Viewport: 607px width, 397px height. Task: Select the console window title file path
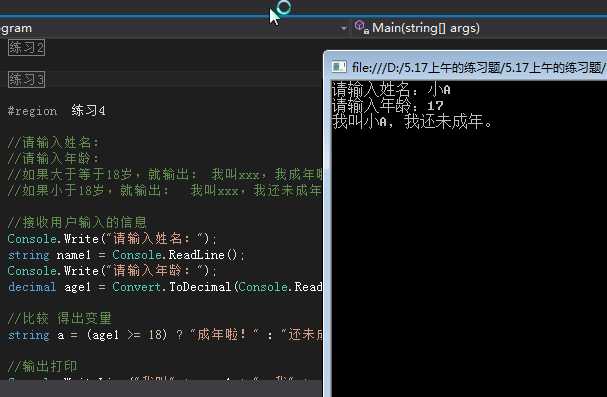pos(479,68)
